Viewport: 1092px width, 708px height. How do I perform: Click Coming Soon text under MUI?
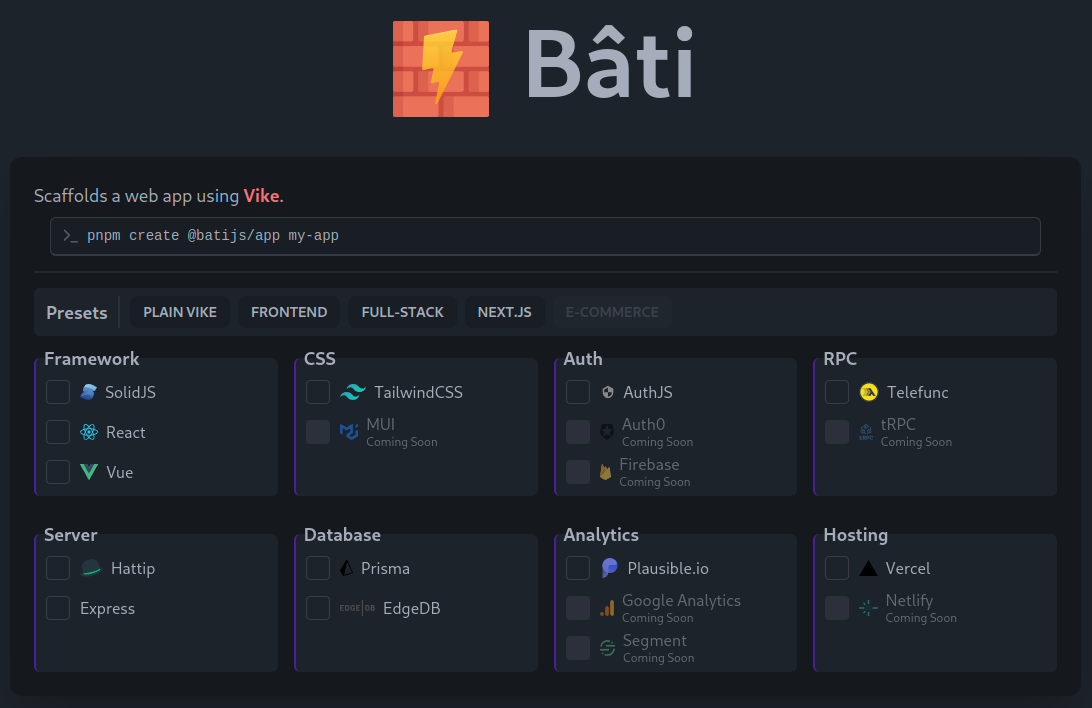pos(402,442)
